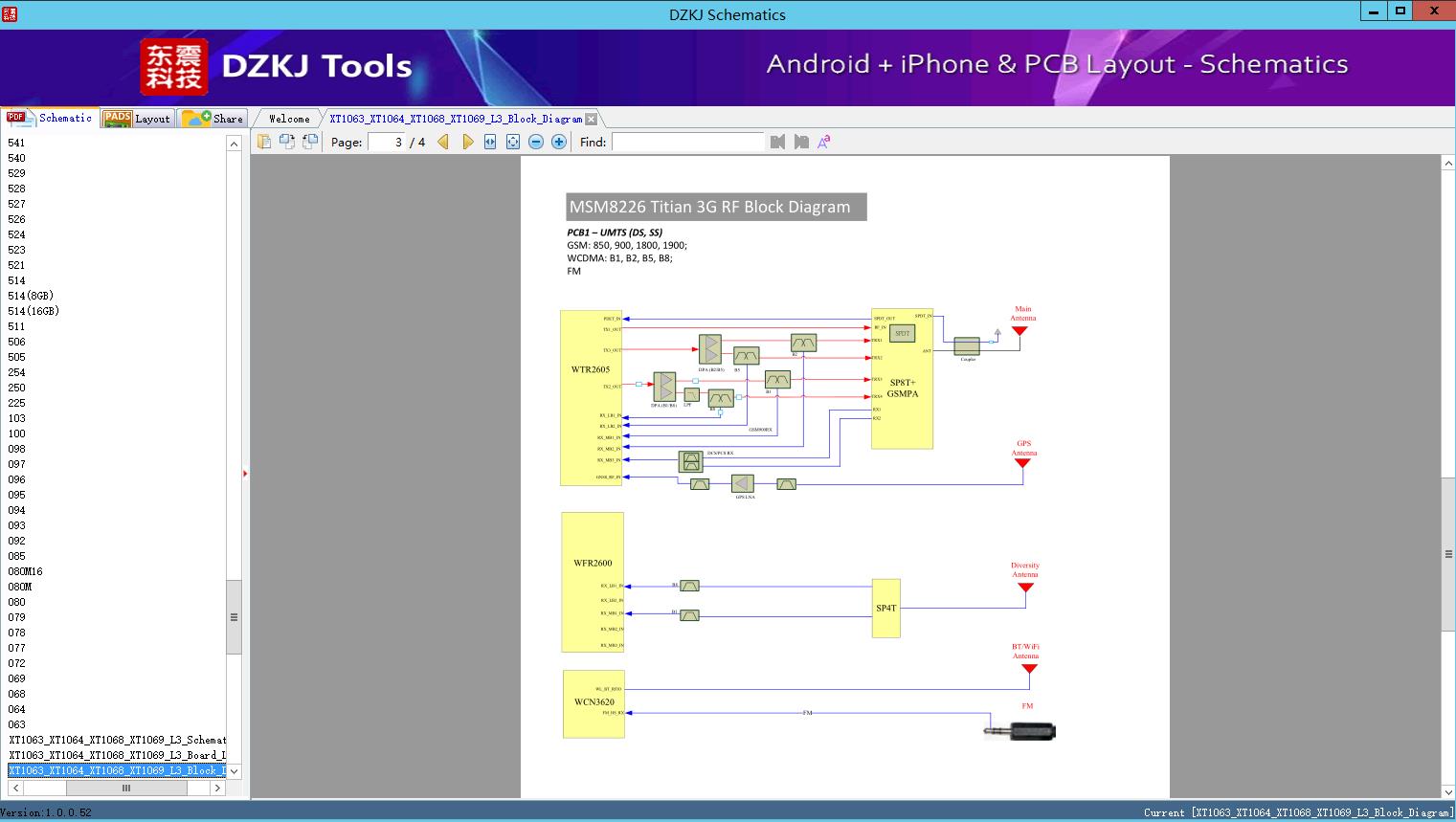Select list item 063
Viewport: 1456px width, 822px height.
(16, 724)
